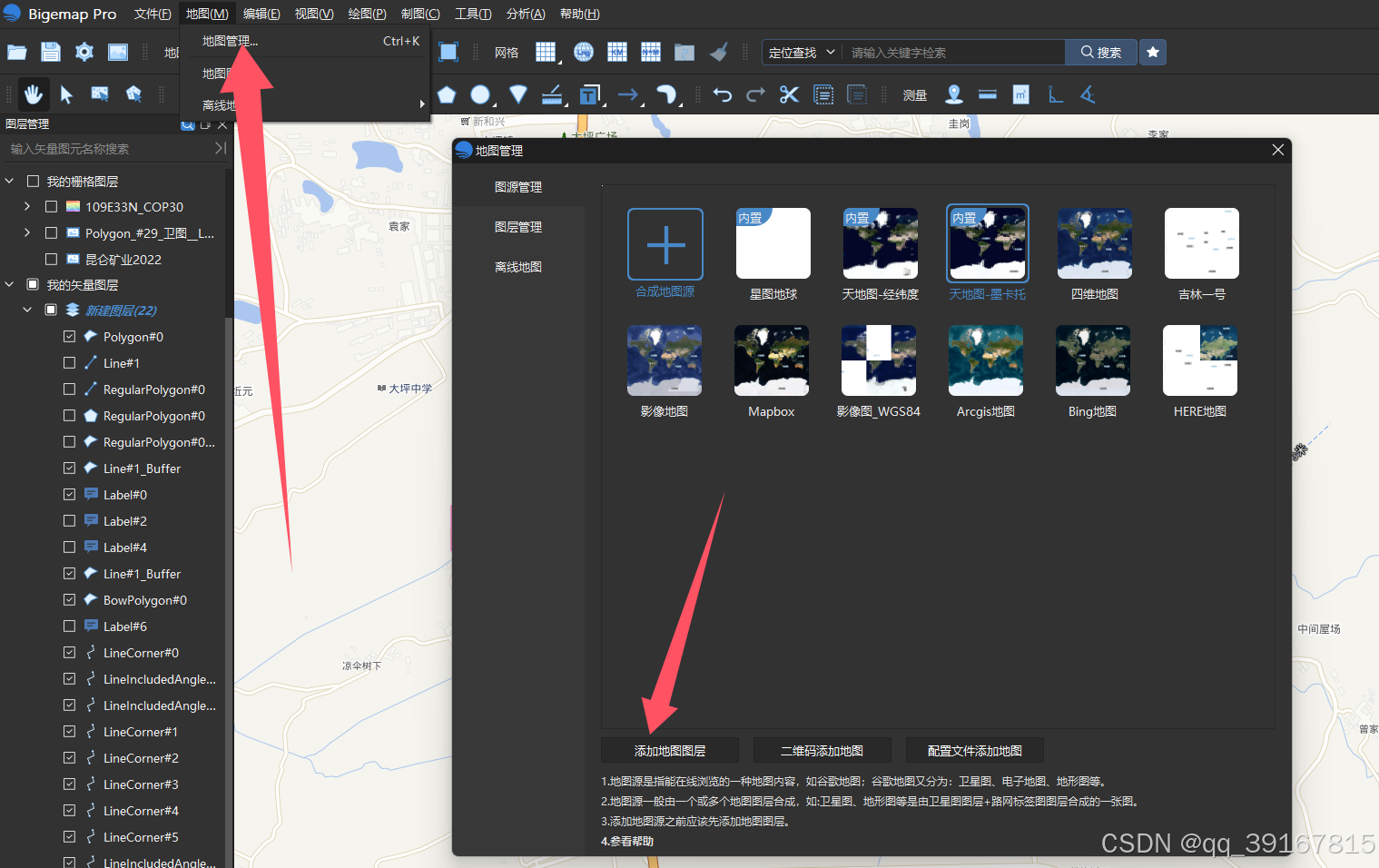Click the grid lines toolbar icon

546,52
